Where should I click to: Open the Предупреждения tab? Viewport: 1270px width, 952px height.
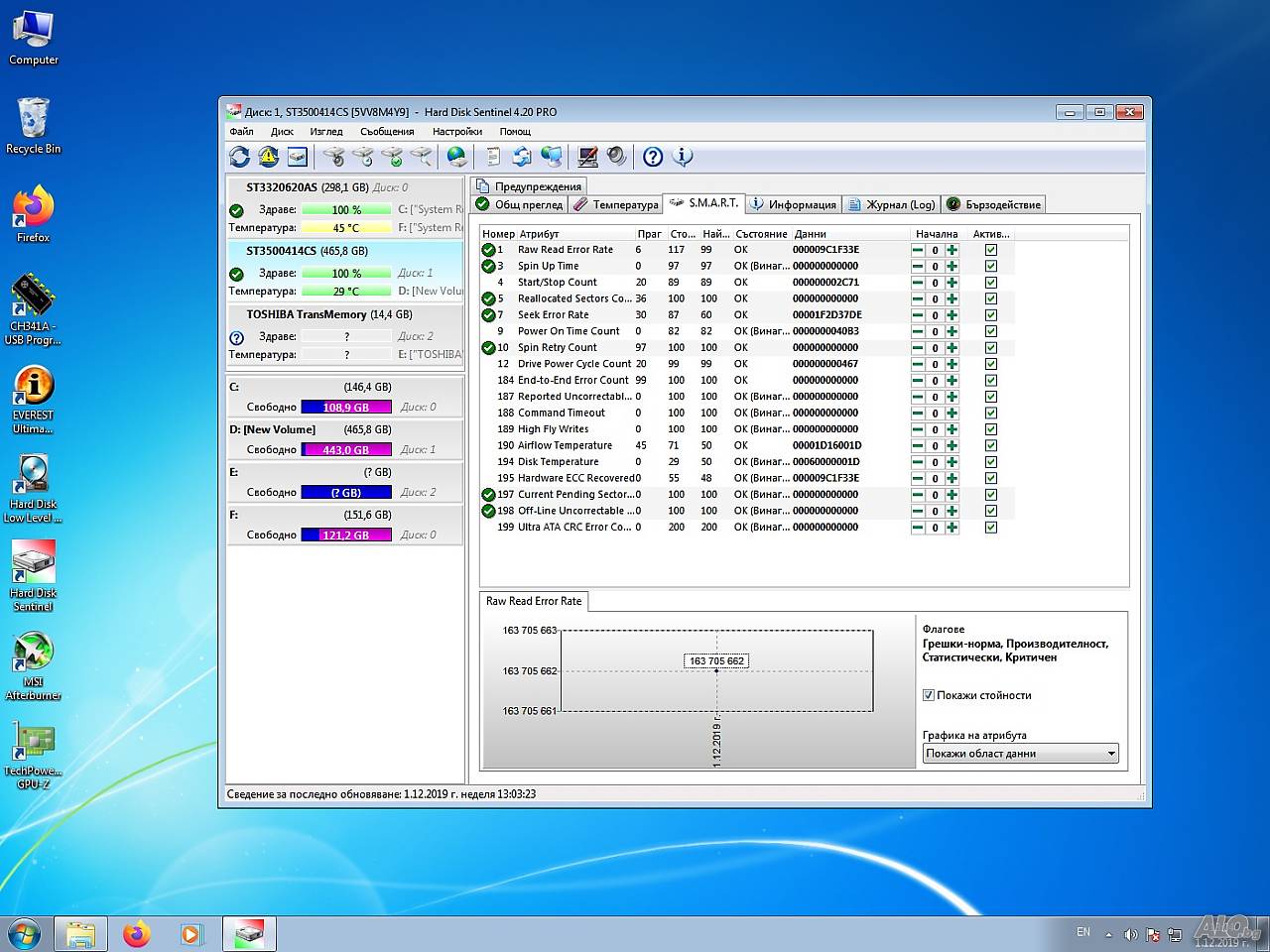(529, 185)
